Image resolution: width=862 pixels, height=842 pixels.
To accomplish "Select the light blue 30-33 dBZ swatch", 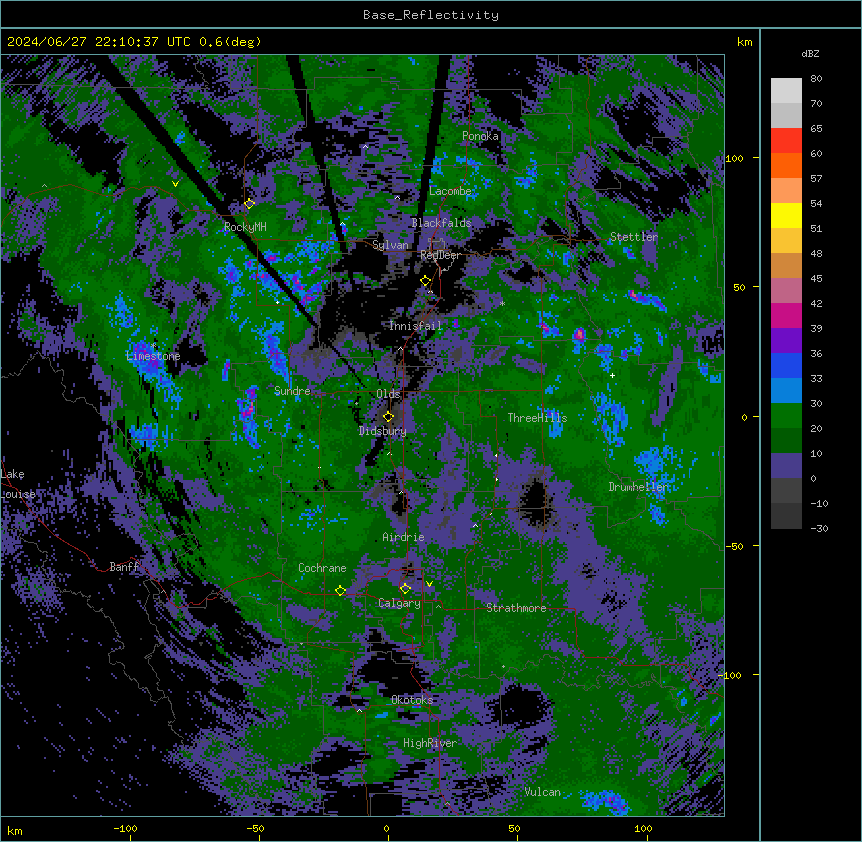I will (786, 391).
